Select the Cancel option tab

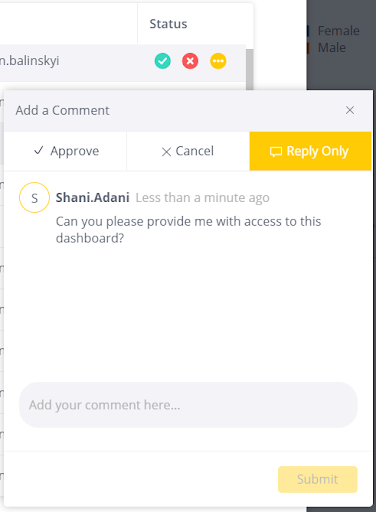pos(188,151)
